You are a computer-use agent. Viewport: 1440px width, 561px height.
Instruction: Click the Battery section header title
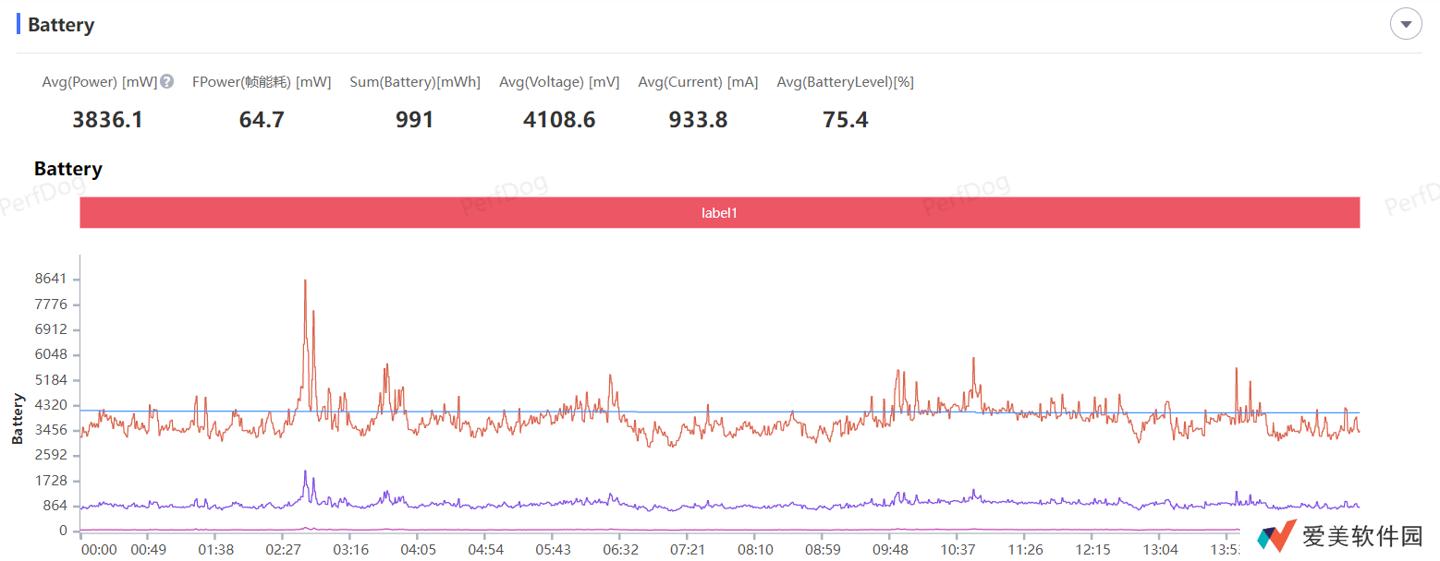(61, 25)
